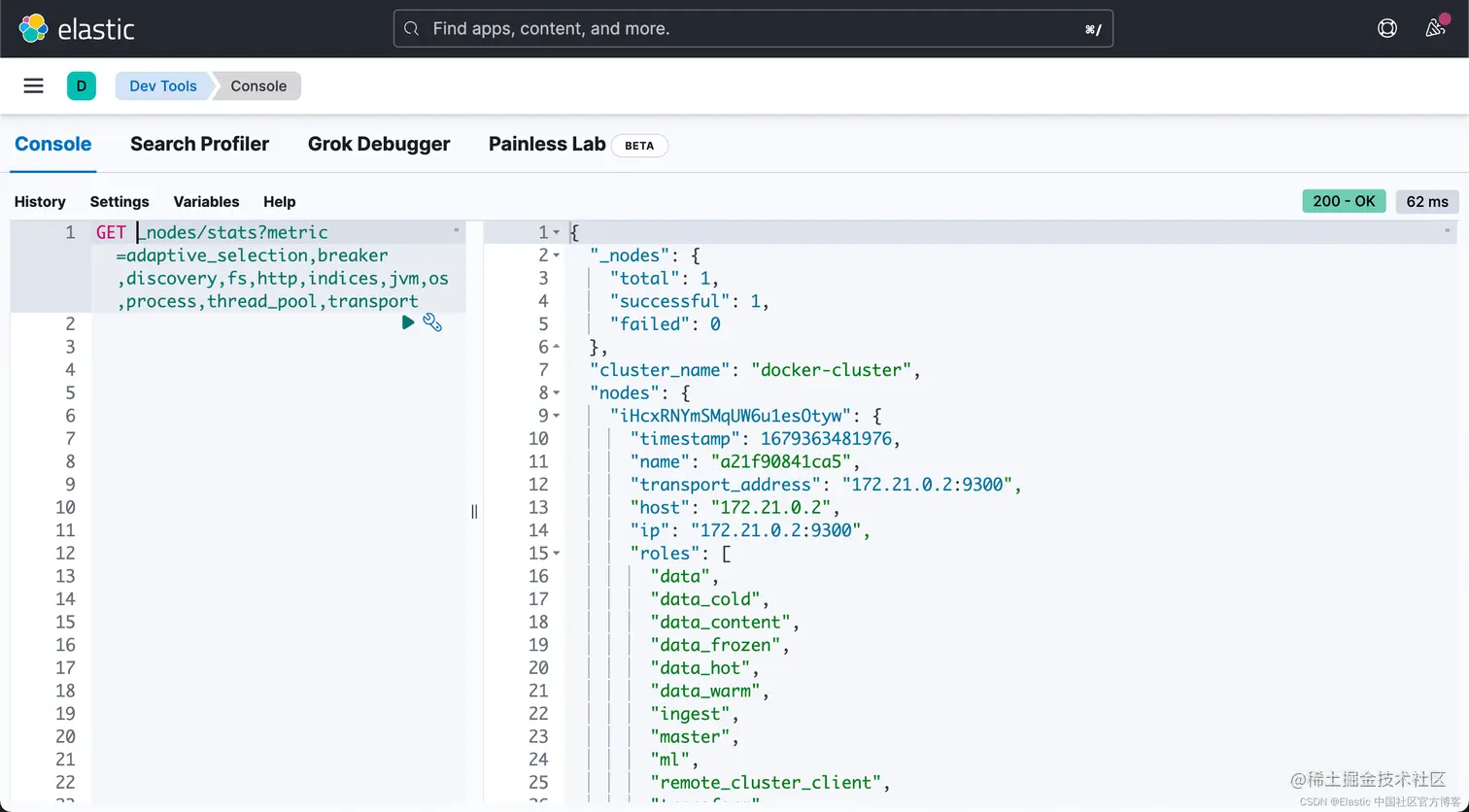This screenshot has height=812, width=1469.
Task: Collapse the node ID block at line 9
Action: [556, 416]
